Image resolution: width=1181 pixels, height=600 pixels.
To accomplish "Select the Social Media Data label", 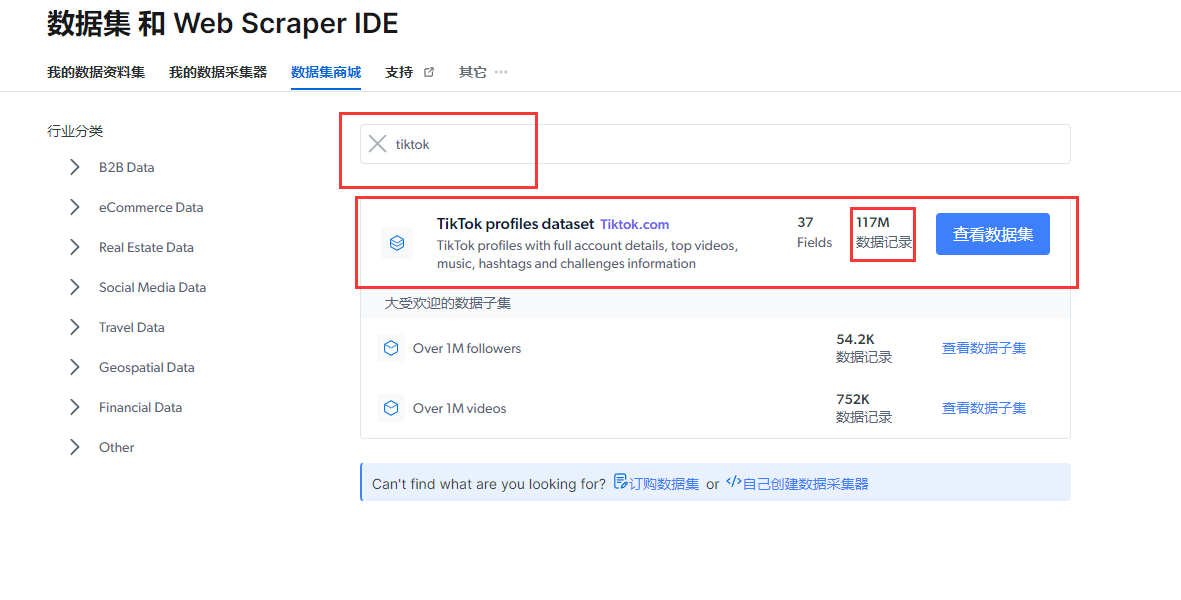I will 152,287.
